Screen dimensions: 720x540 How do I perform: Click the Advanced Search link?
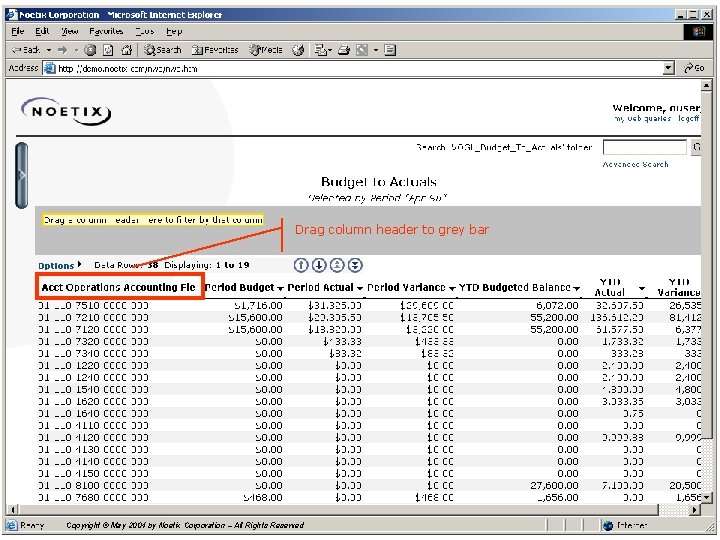click(635, 164)
